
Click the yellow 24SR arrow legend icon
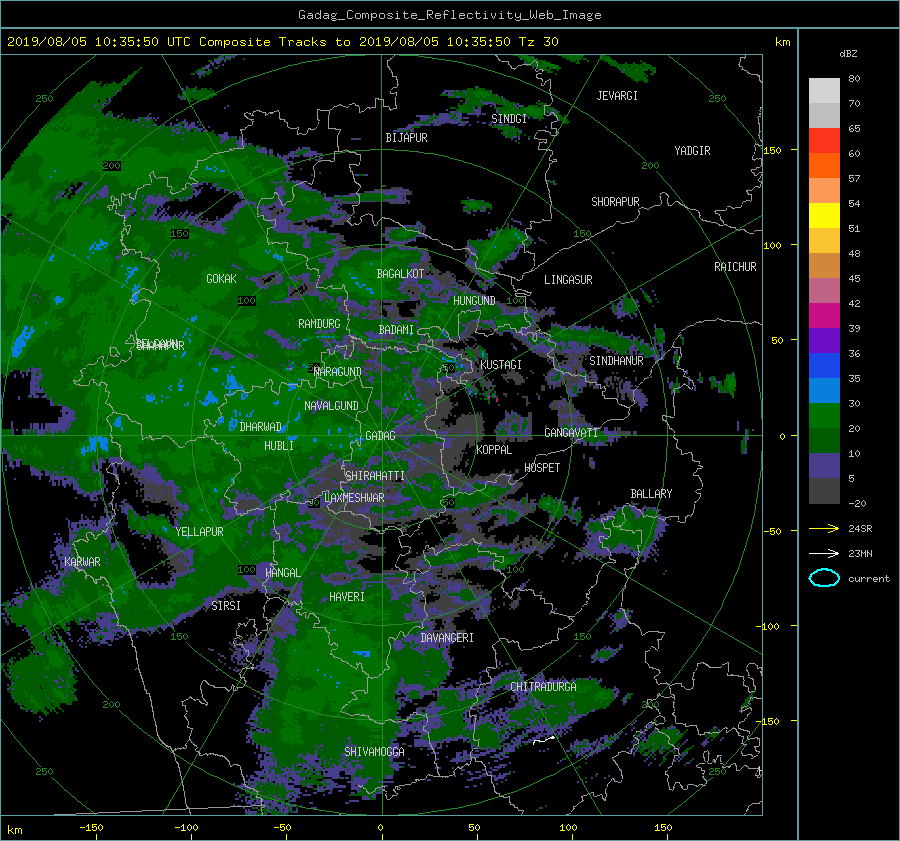coord(824,529)
